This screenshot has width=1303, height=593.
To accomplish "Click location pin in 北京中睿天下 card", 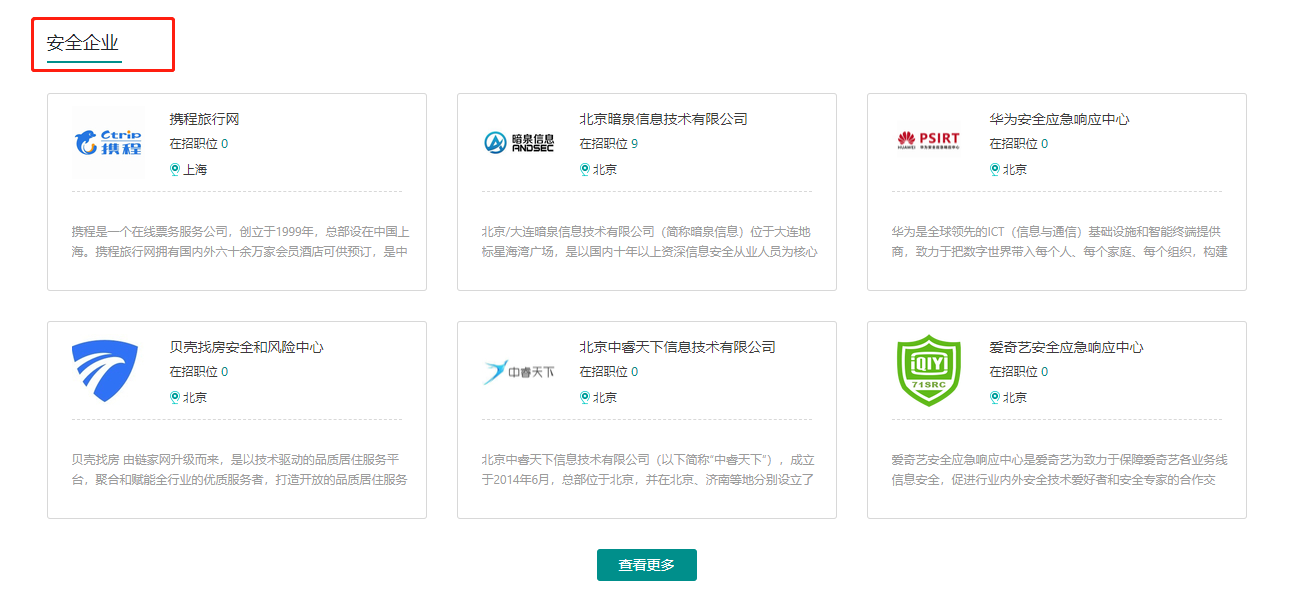I will (x=585, y=397).
